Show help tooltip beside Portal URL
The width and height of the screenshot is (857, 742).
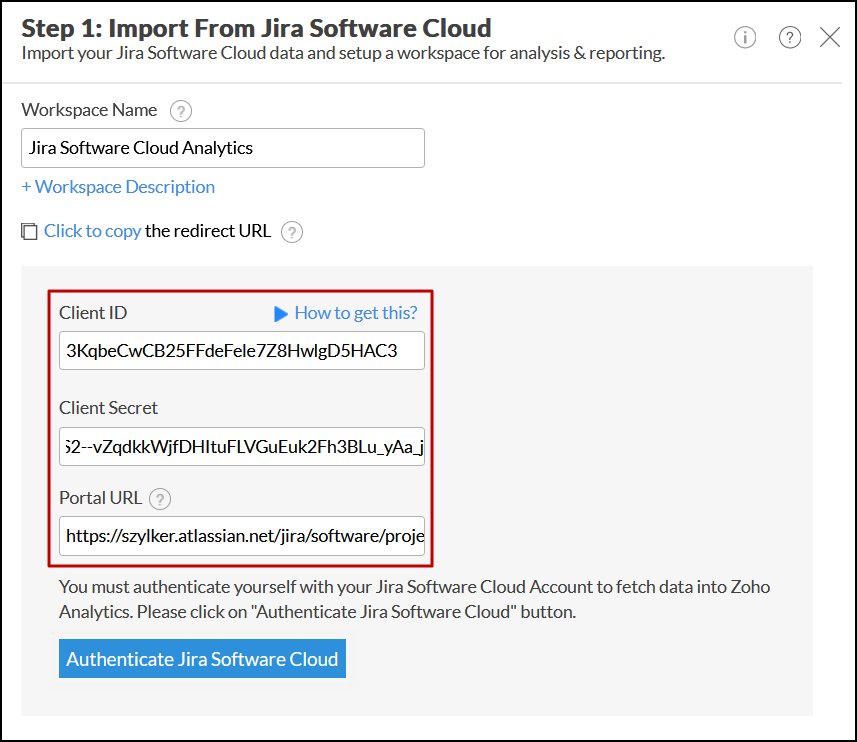[x=160, y=499]
